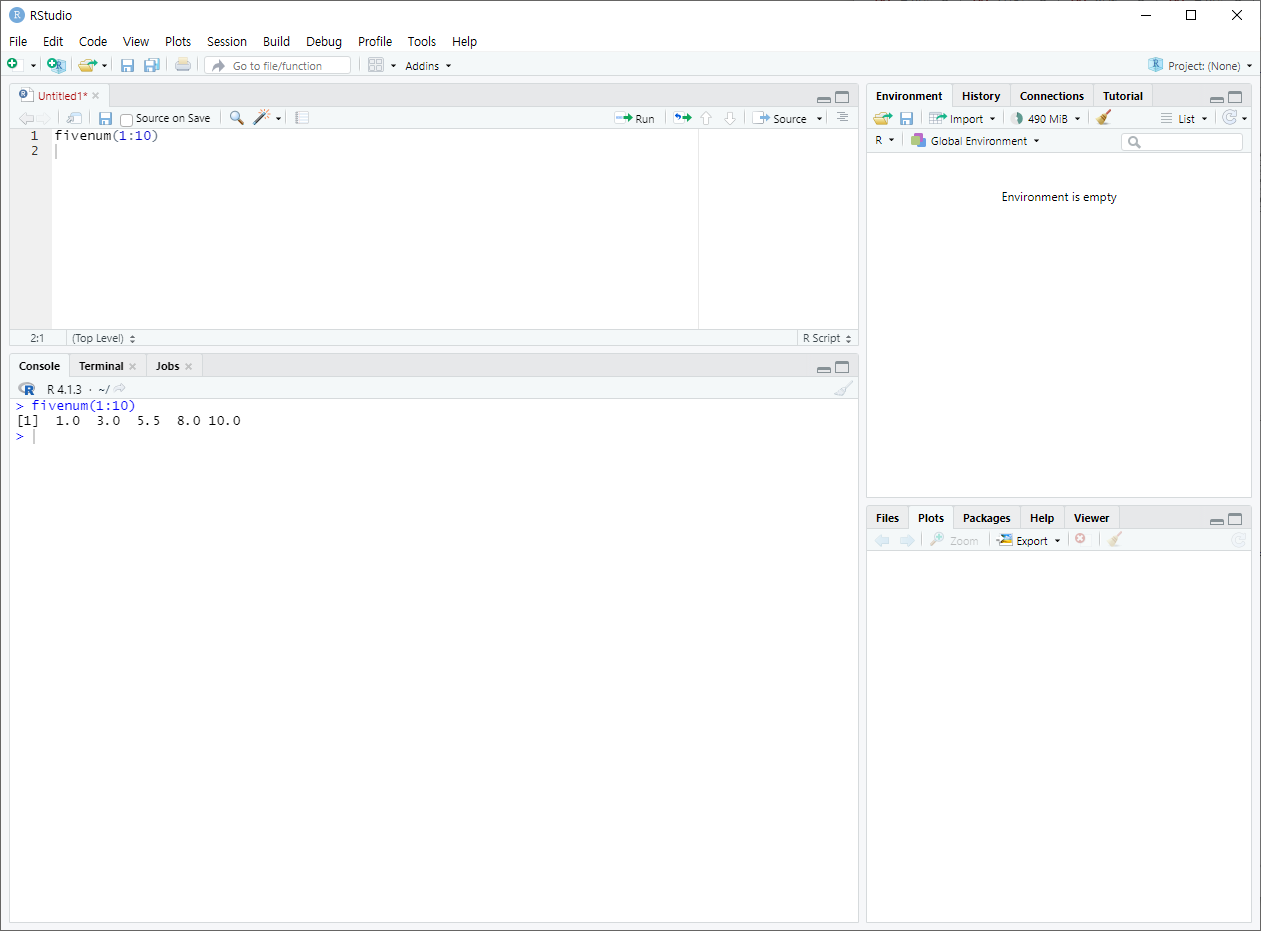Go back source location arrow in editor
1261x931 pixels.
tap(26, 118)
